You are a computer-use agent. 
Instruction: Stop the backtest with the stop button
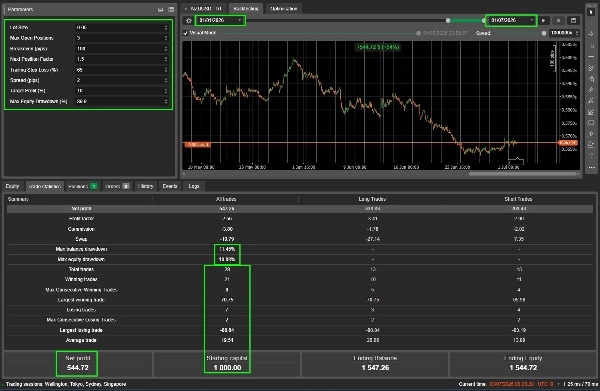coord(558,21)
